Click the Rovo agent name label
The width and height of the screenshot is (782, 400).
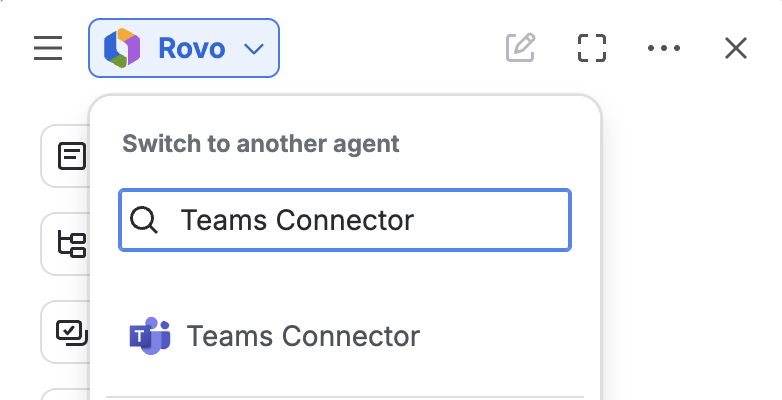192,48
